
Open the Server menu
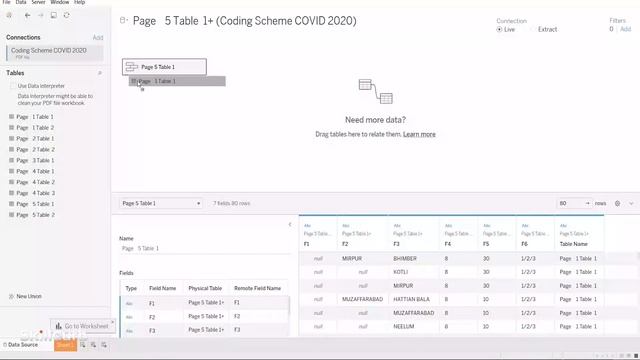click(x=38, y=2)
